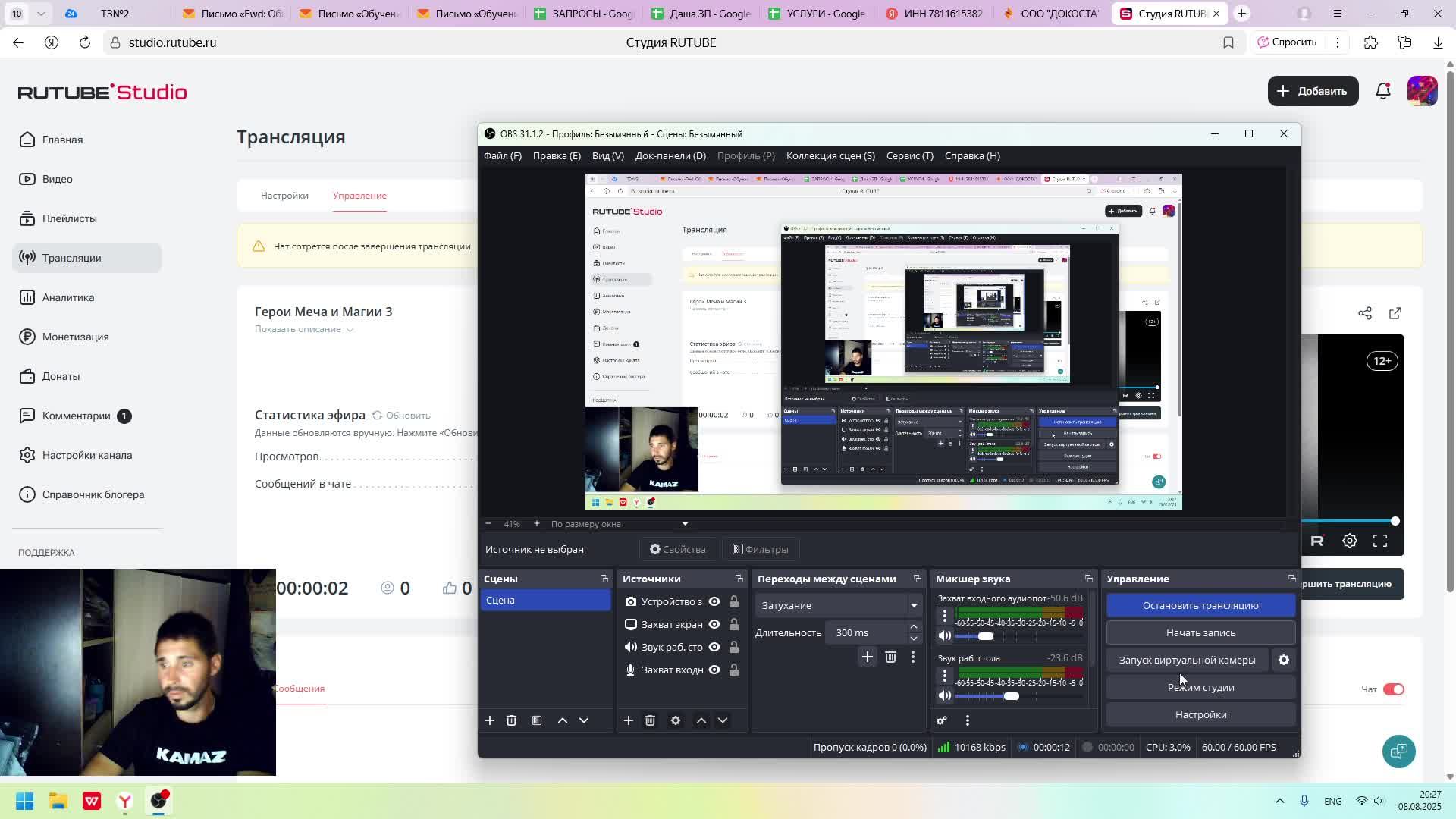Viewport: 1456px width, 819px height.
Task: Switch to the Настройки tab
Action: pos(284,196)
